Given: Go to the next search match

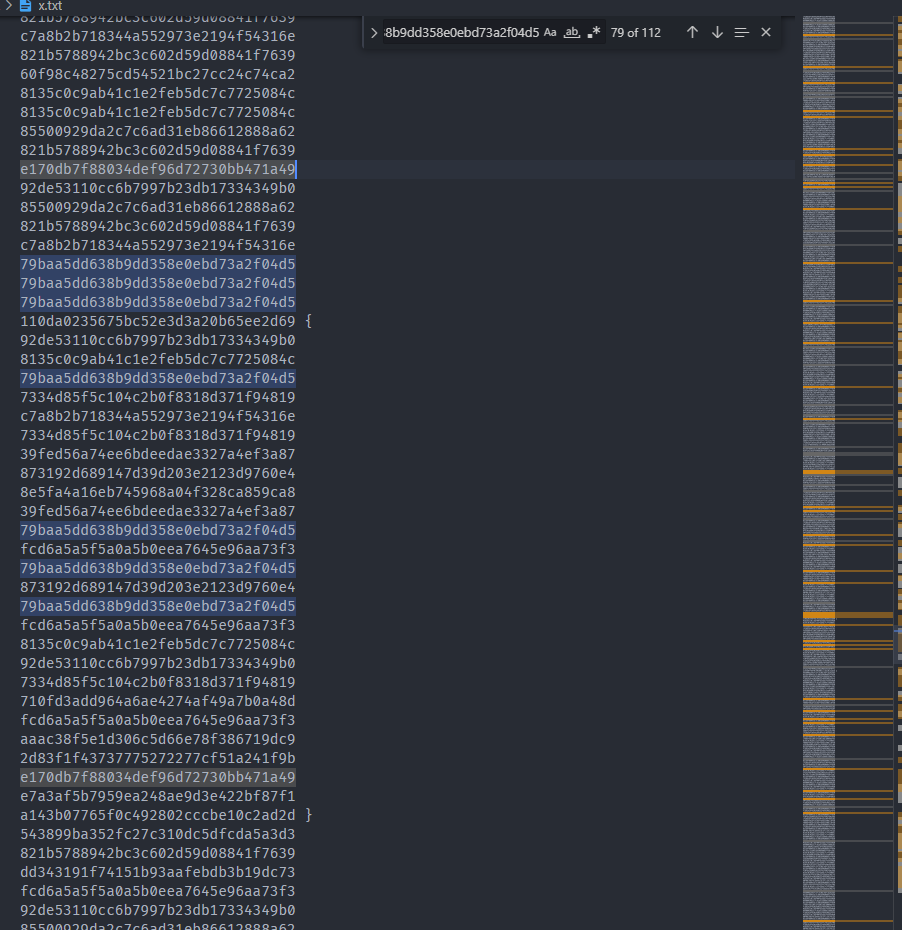Looking at the screenshot, I should pyautogui.click(x=717, y=32).
